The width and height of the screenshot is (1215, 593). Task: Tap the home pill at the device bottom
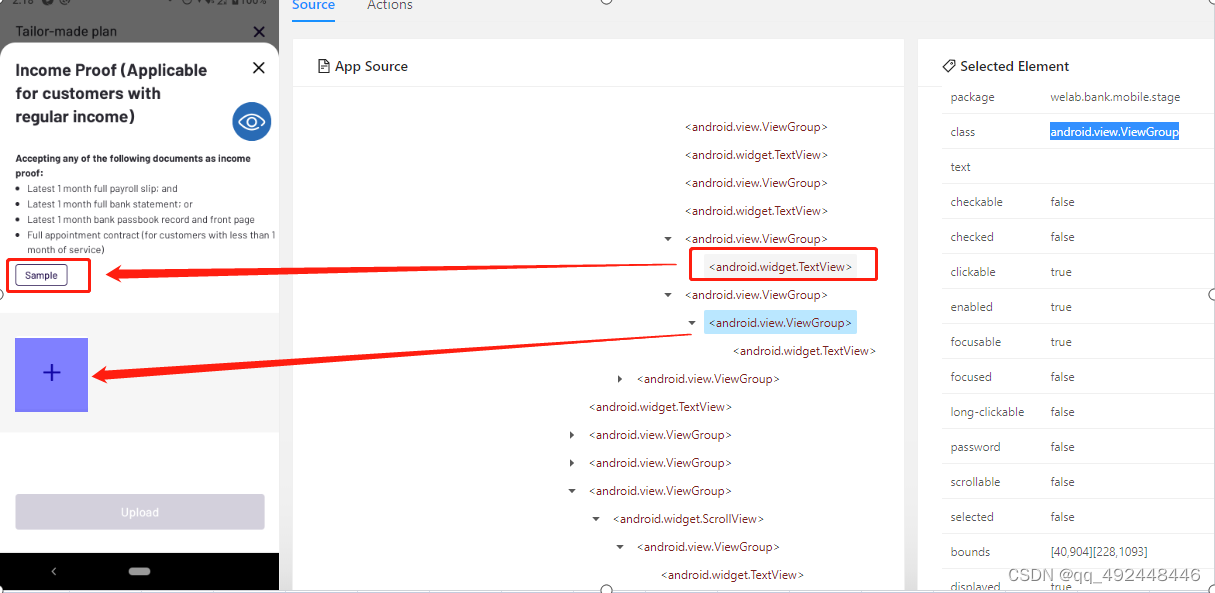click(x=139, y=570)
